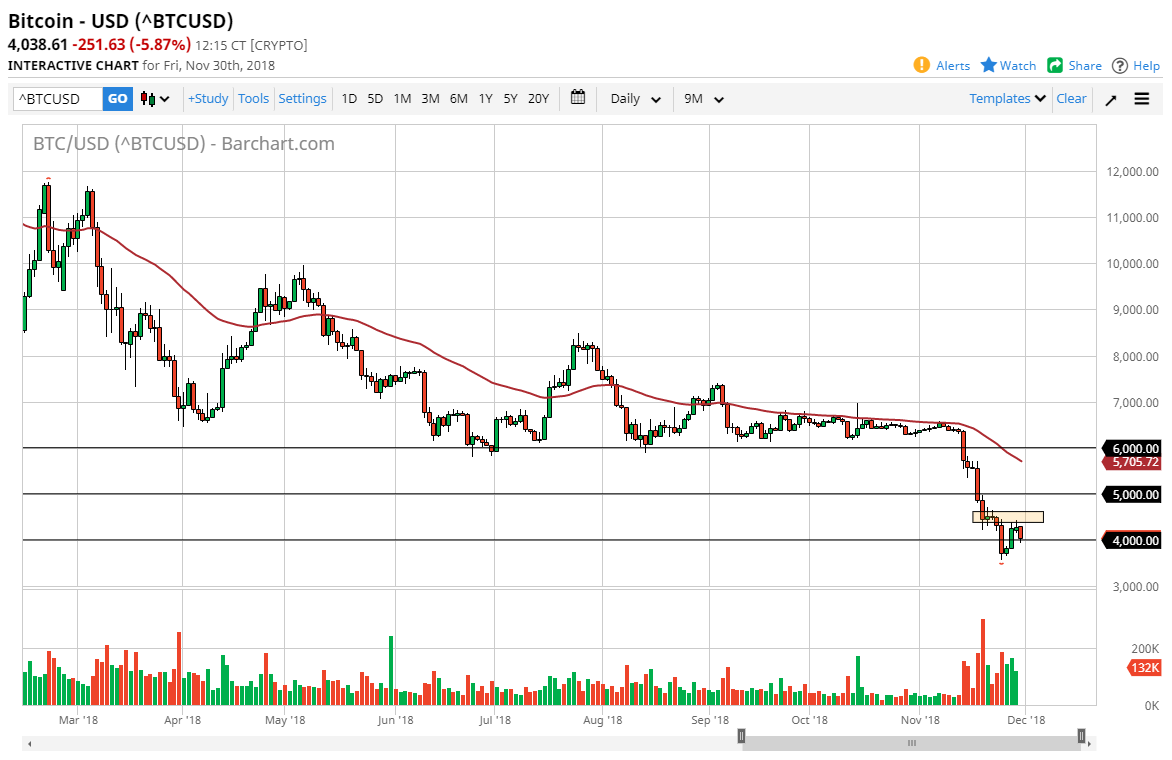Viewport: 1172px width, 760px height.
Task: Open the Templates dropdown
Action: click(1006, 98)
